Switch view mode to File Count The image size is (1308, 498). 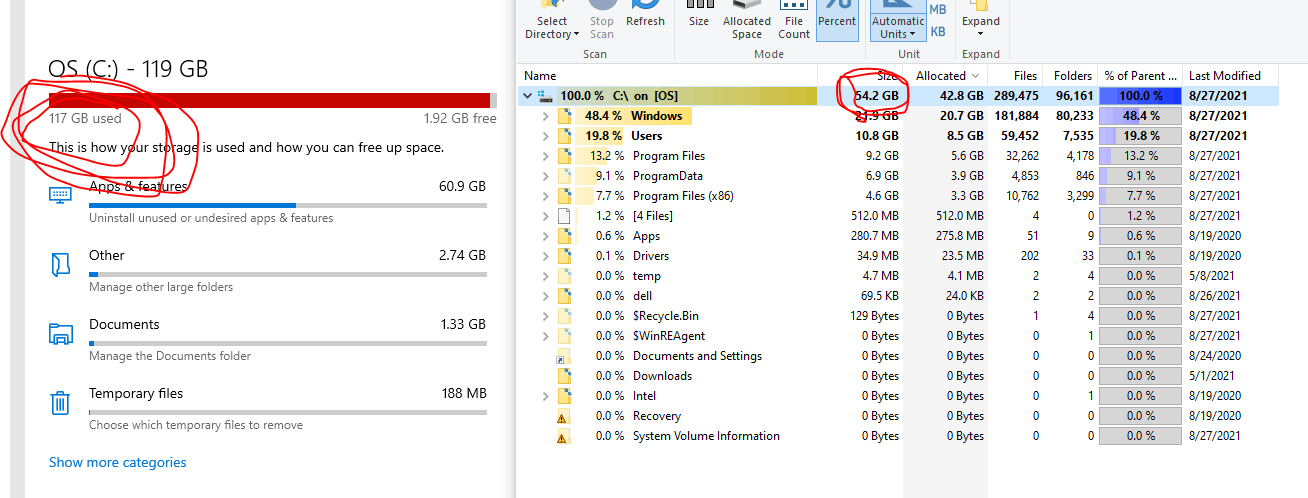click(x=794, y=22)
